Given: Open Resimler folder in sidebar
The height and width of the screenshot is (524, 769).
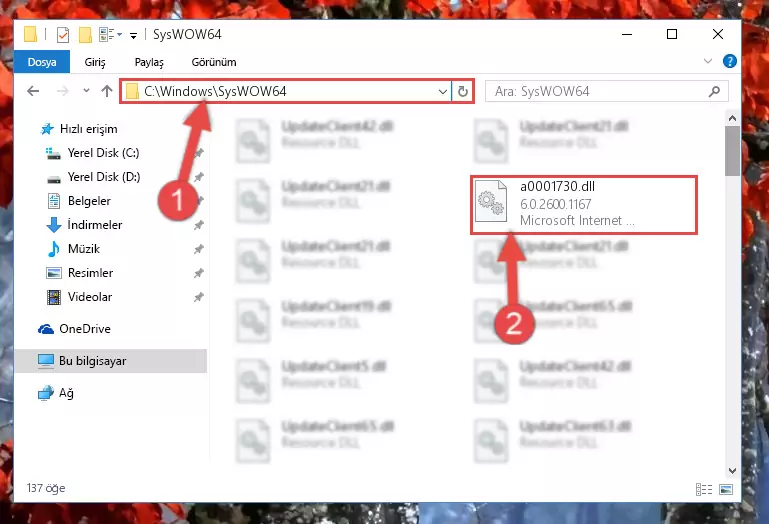Looking at the screenshot, I should click(x=79, y=273).
